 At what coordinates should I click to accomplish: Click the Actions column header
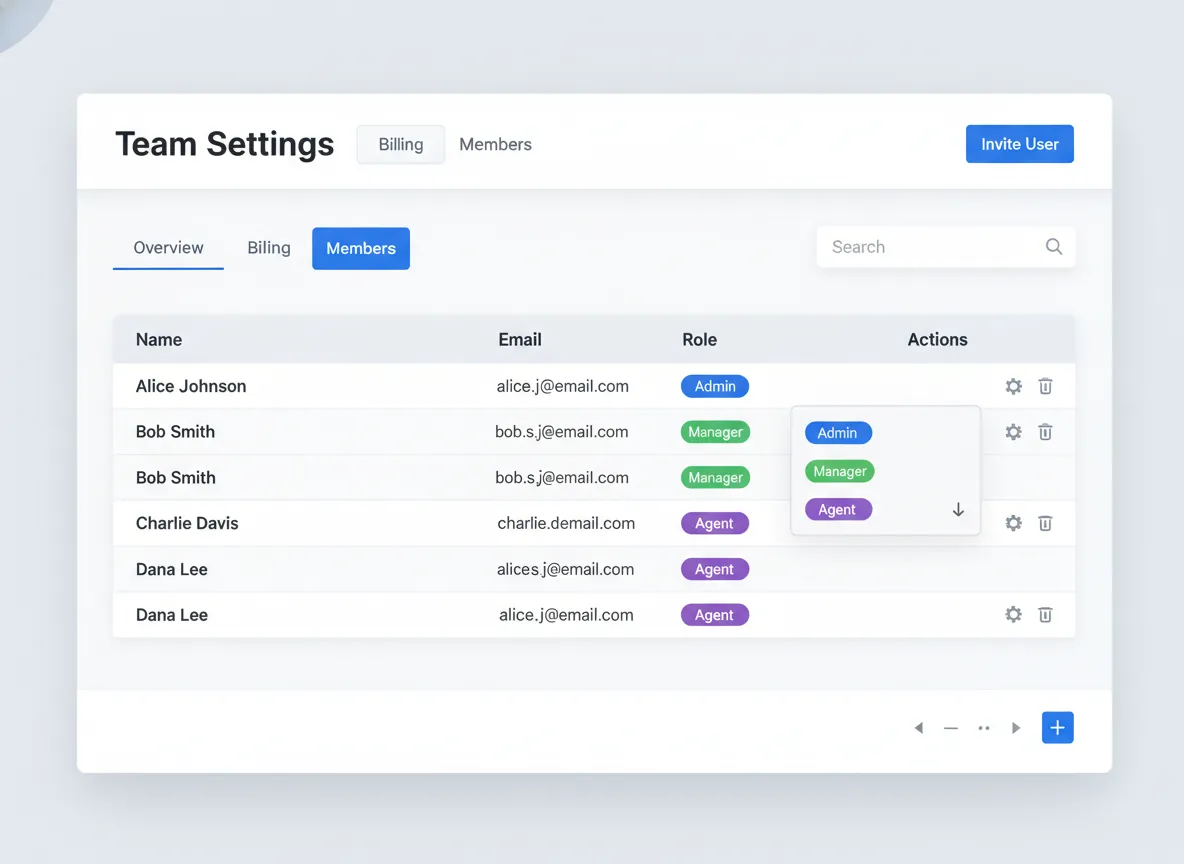coord(937,340)
